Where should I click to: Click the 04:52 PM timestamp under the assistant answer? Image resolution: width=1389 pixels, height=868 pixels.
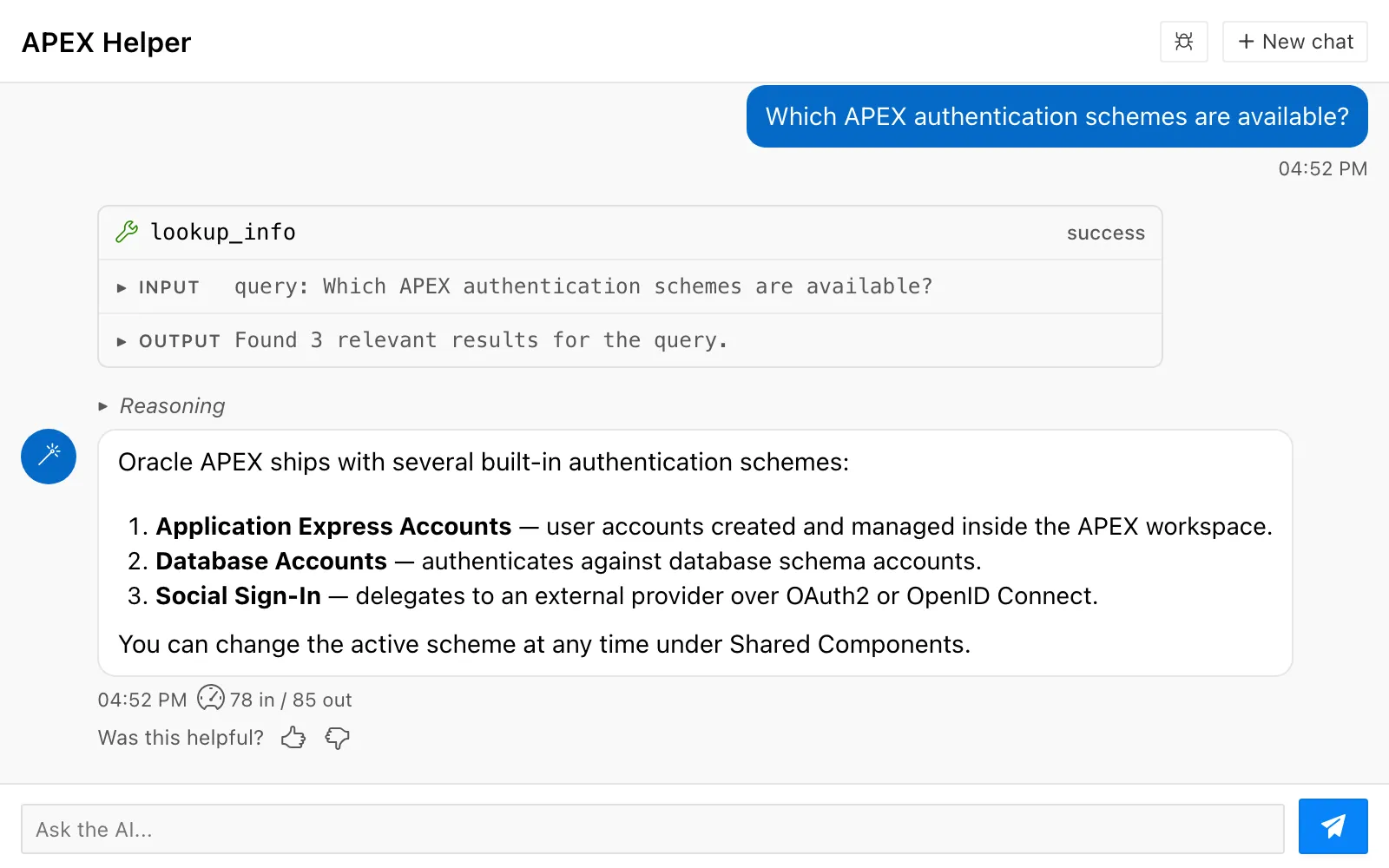pos(142,700)
